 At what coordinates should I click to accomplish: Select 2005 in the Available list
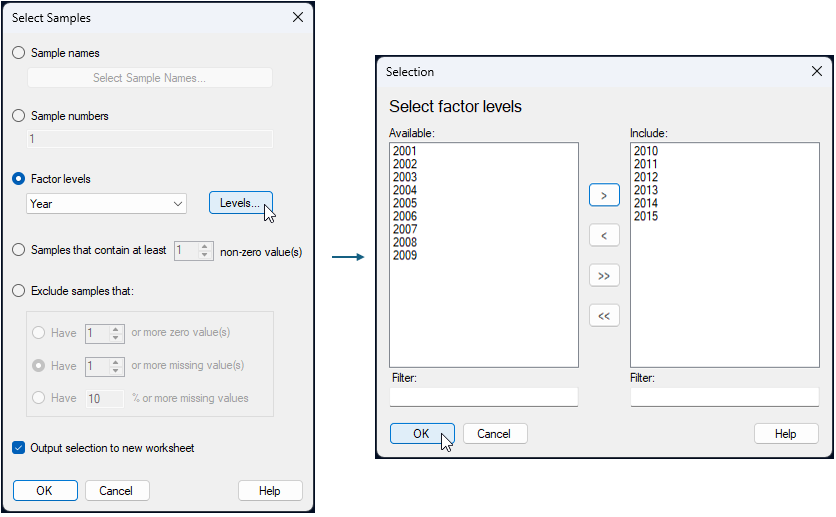405,204
